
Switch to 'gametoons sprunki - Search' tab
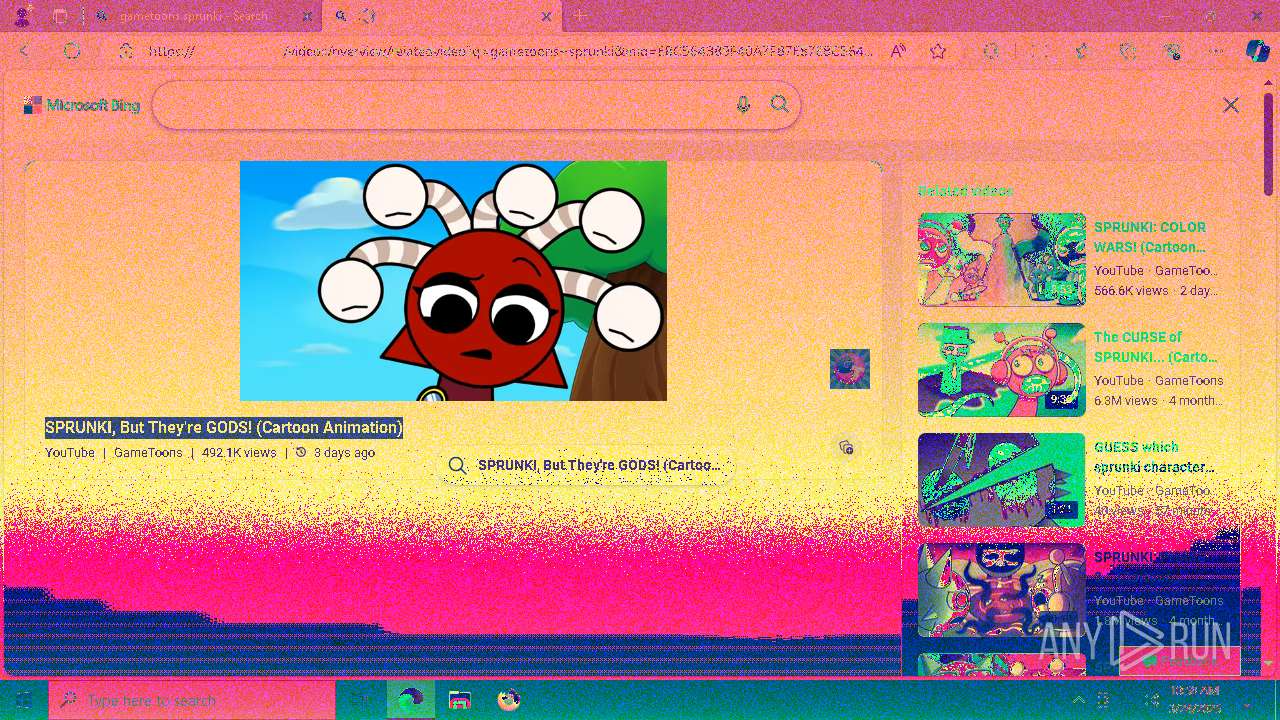[195, 16]
